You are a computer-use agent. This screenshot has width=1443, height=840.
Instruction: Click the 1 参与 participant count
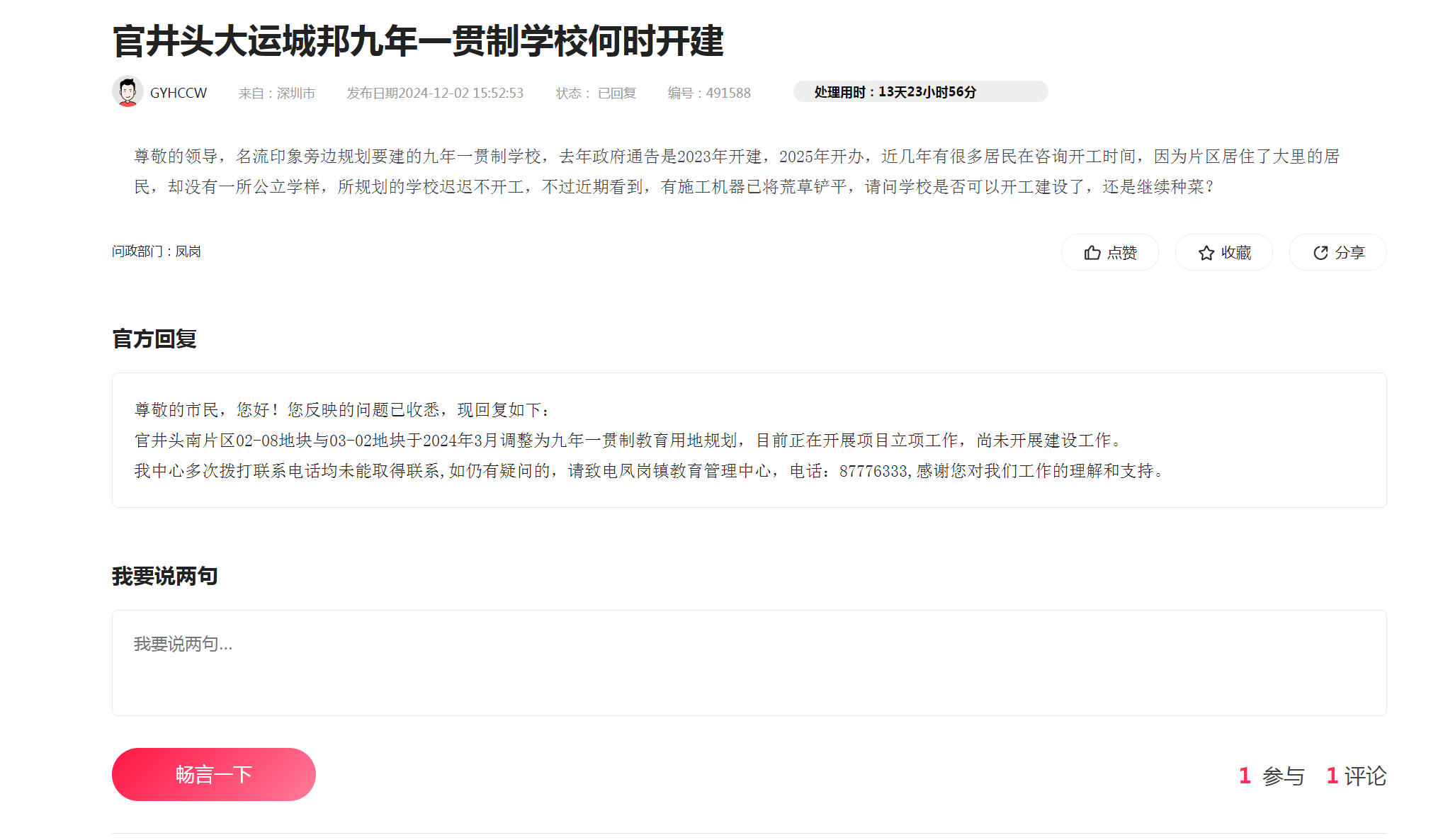(x=1272, y=776)
